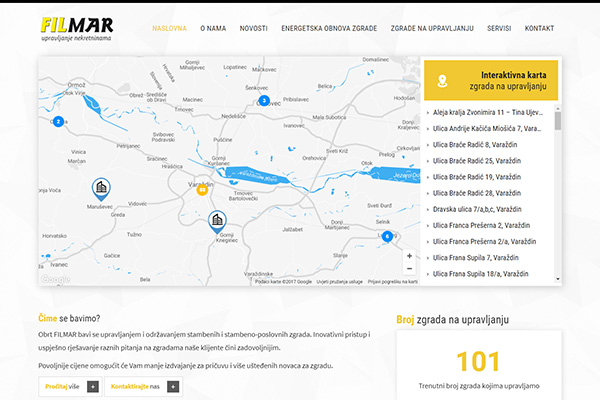
Task: Click the location pin icon in yellow banner
Action: tap(442, 81)
